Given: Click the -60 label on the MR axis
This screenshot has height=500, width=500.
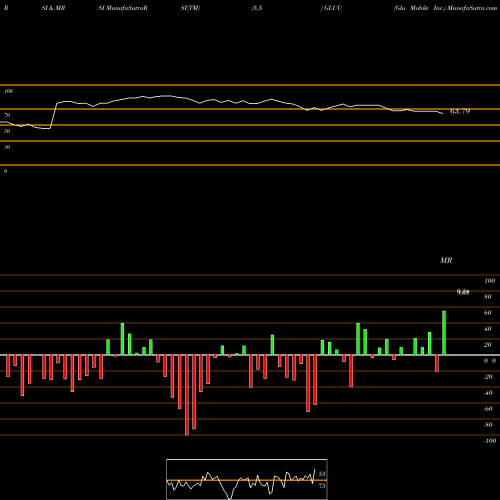Looking at the screenshot, I should 488,409.
